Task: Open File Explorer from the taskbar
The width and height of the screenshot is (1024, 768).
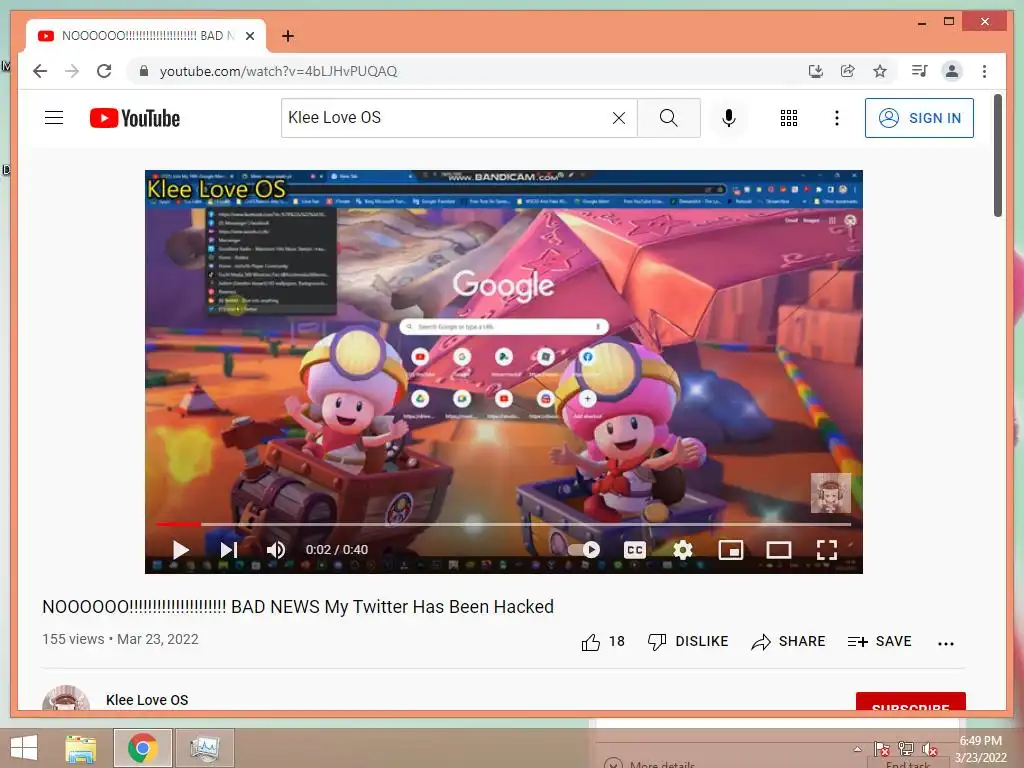Action: click(81, 748)
